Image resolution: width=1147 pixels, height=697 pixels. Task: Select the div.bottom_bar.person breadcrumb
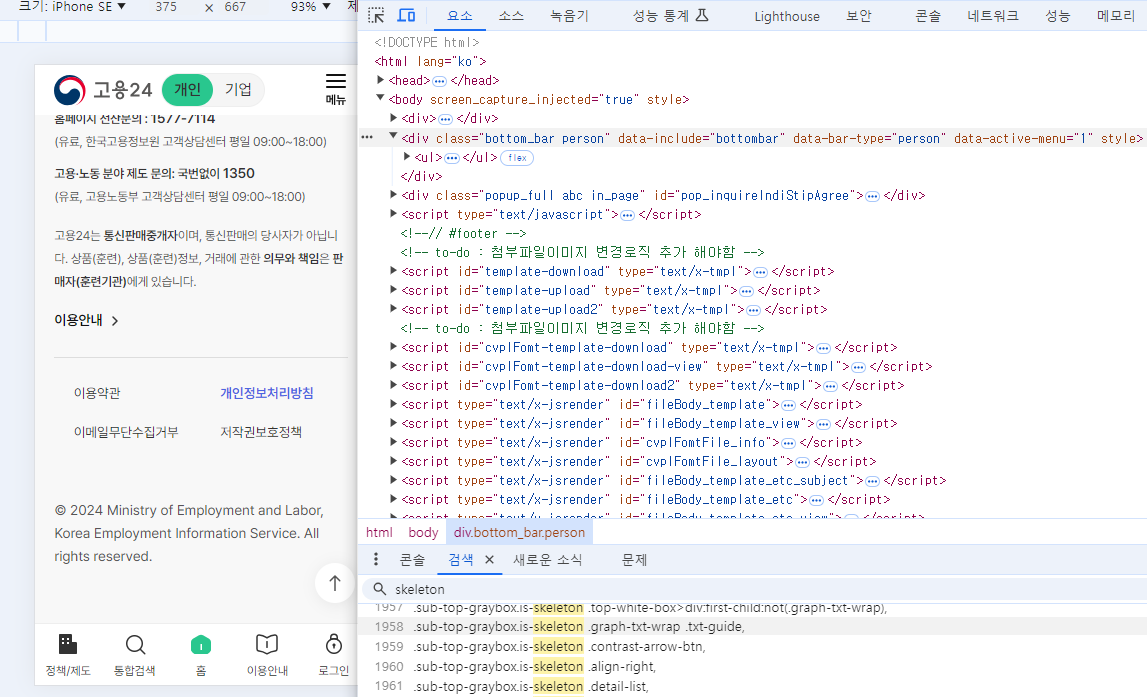point(519,532)
